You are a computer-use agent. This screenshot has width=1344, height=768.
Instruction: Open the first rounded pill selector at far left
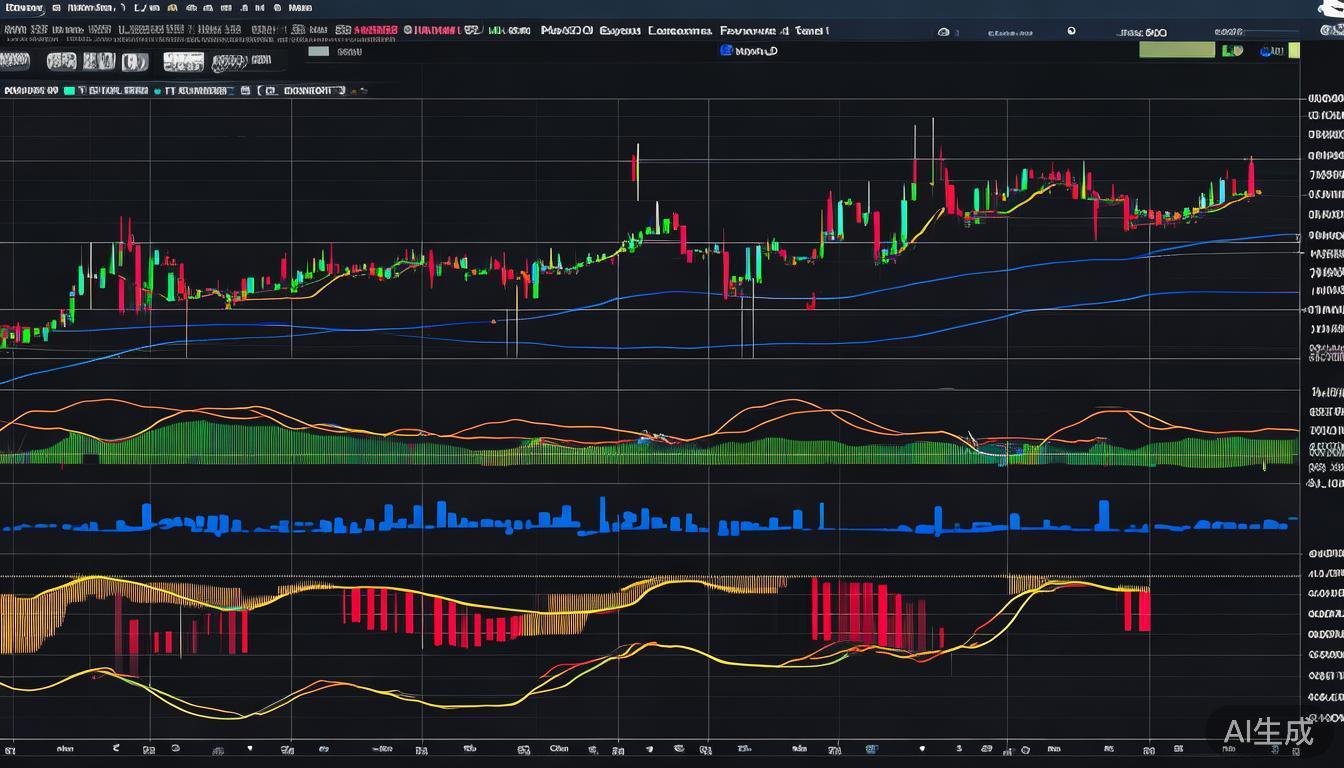(15, 62)
